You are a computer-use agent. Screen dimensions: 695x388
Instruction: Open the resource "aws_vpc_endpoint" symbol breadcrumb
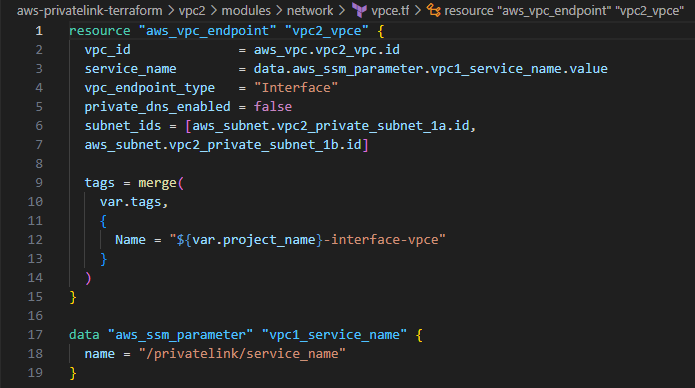(x=564, y=10)
